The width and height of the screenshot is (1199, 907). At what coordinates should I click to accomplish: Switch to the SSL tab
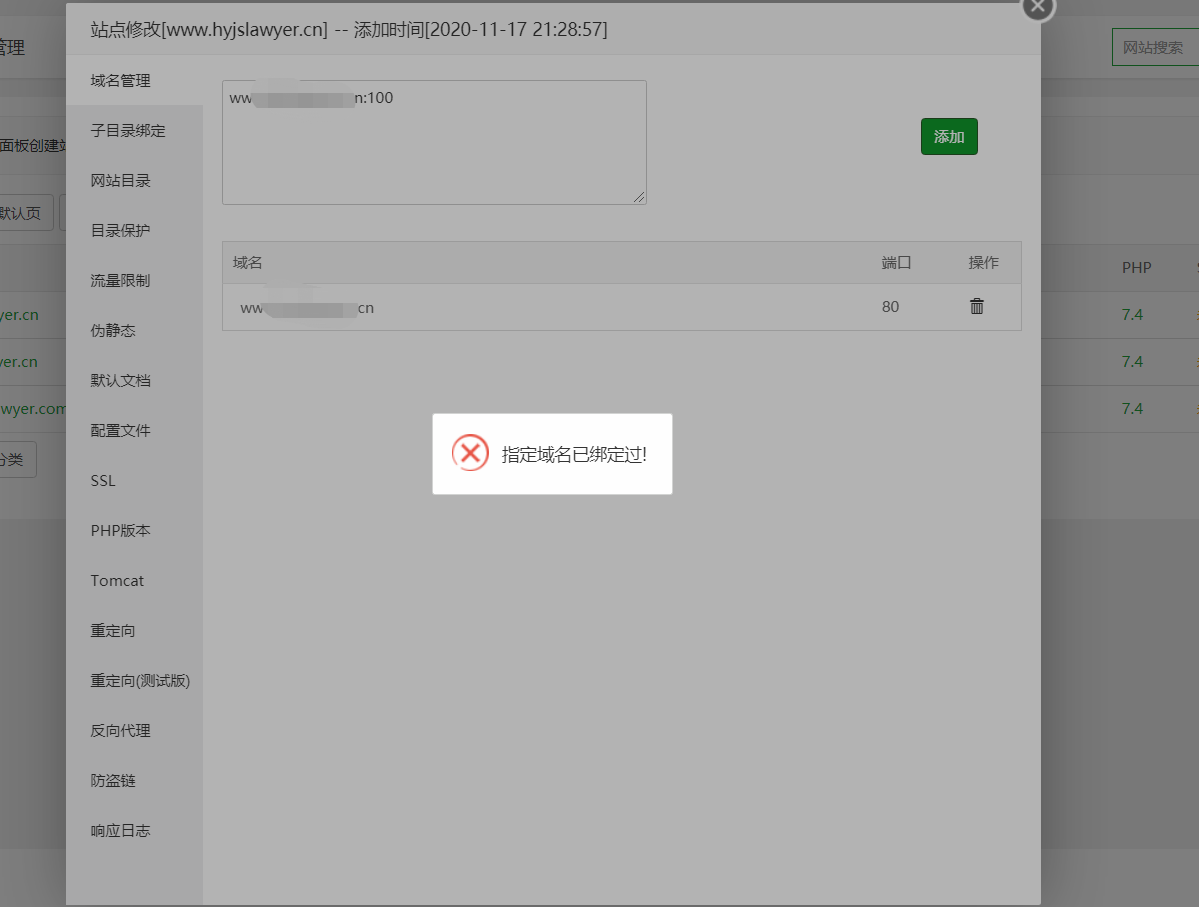(x=134, y=481)
